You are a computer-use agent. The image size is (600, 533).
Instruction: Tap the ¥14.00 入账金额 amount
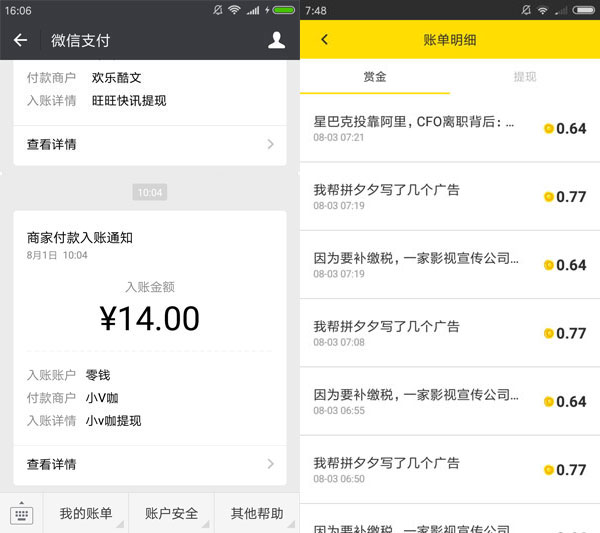pos(150,319)
